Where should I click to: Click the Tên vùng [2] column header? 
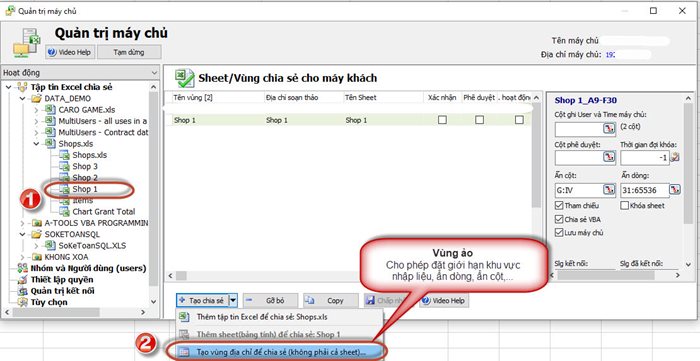(x=217, y=97)
